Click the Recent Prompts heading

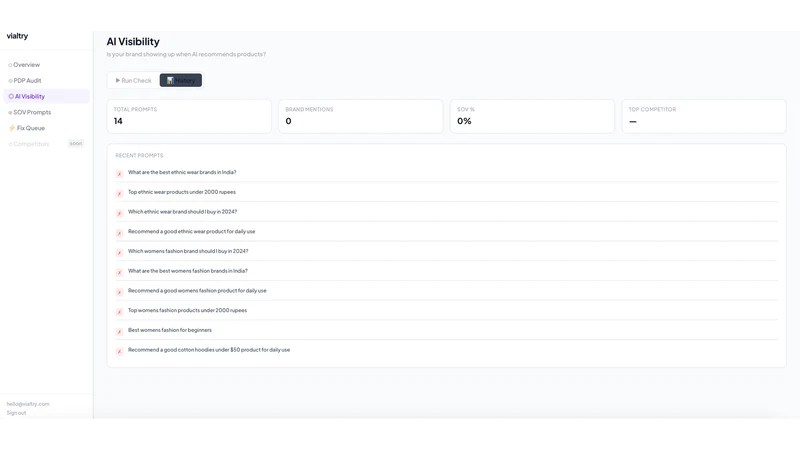139,156
